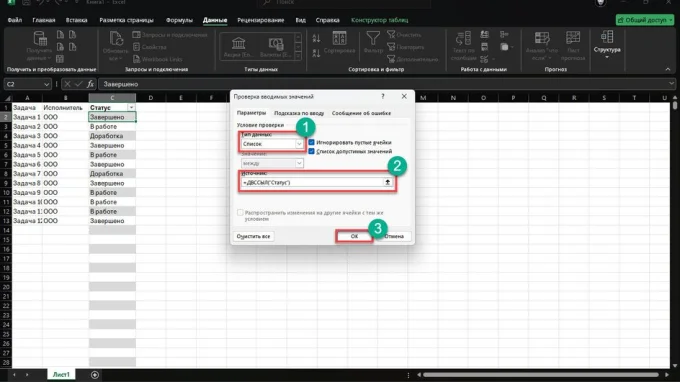Expand the data types gallery more arrow

pos(298,56)
